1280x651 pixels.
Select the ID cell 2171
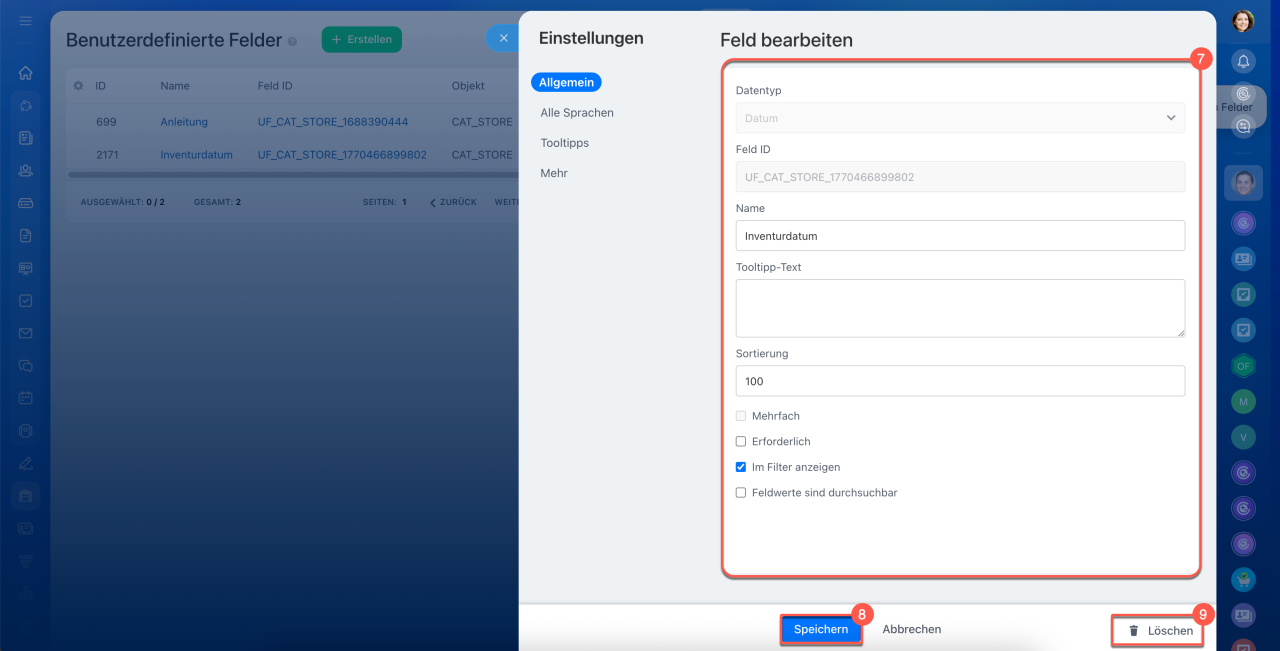[108, 155]
